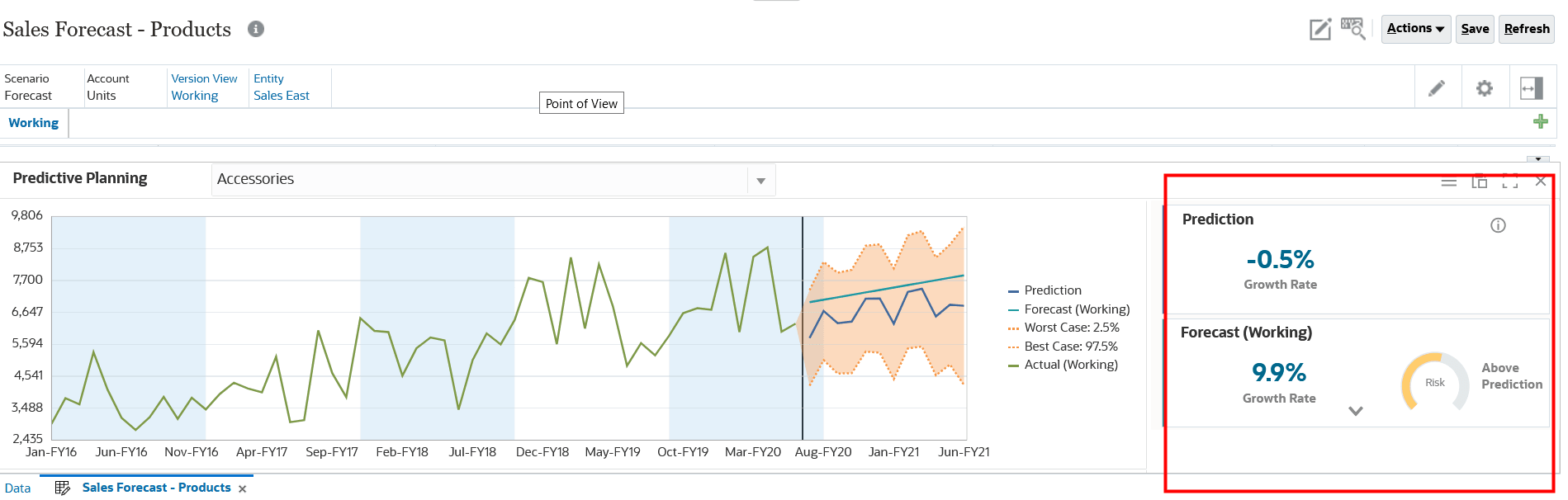Open the Predictive Planning panel menu icon

[1448, 182]
